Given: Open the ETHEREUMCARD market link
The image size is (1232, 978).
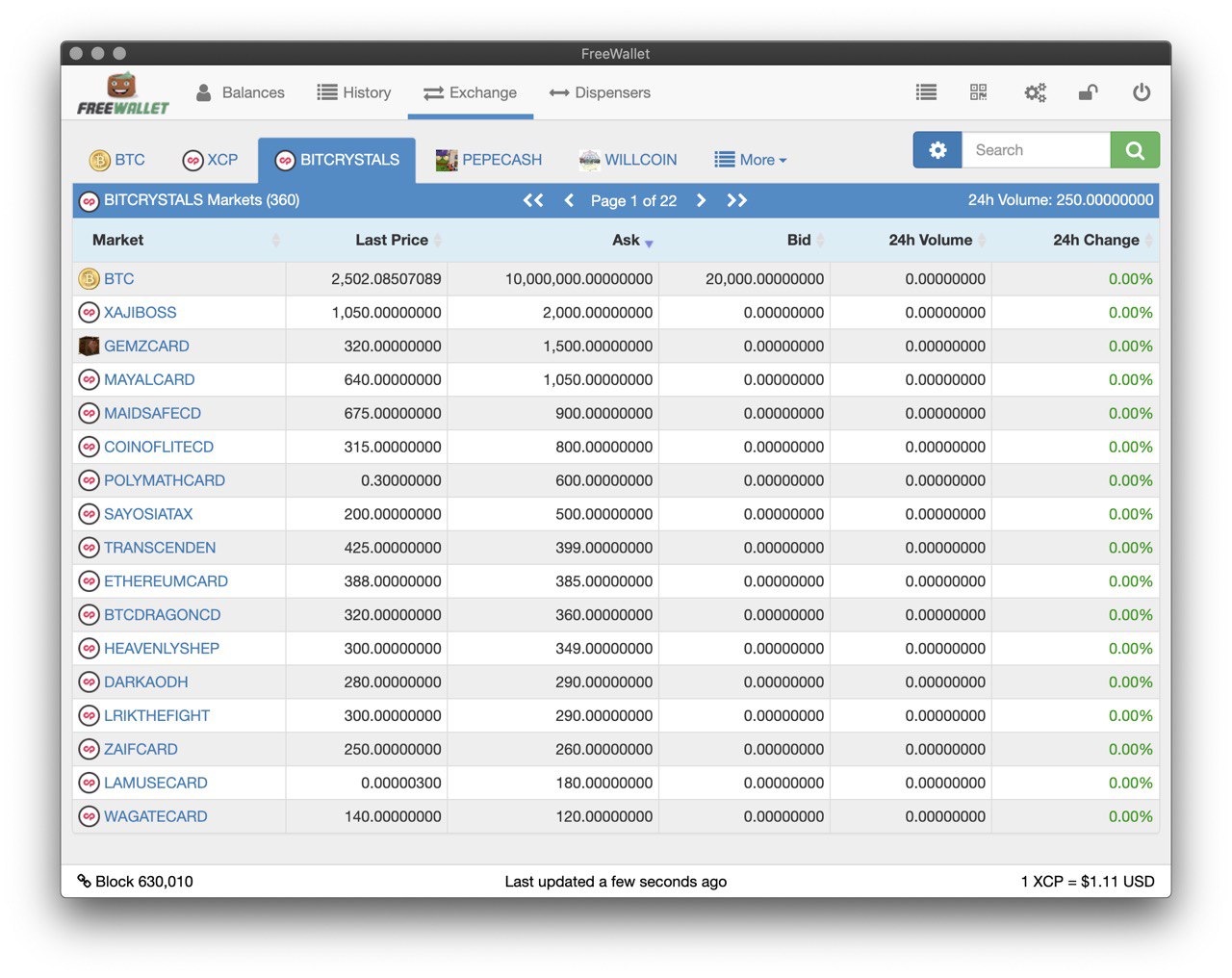Looking at the screenshot, I should point(166,581).
